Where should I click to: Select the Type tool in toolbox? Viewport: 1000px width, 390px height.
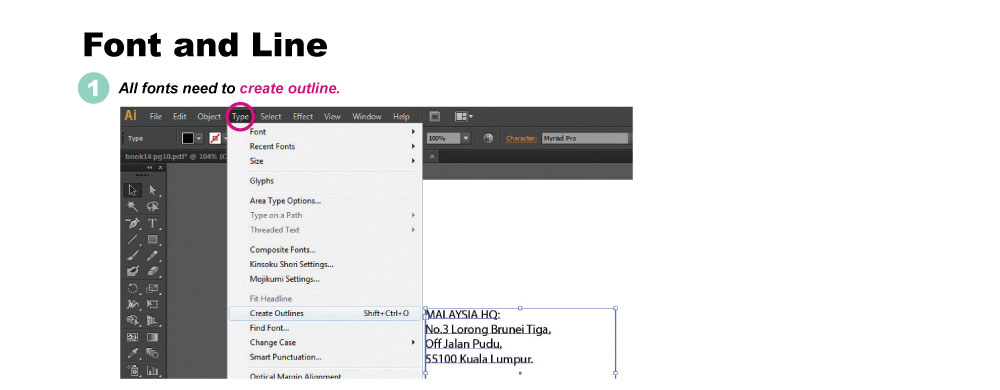(x=153, y=223)
